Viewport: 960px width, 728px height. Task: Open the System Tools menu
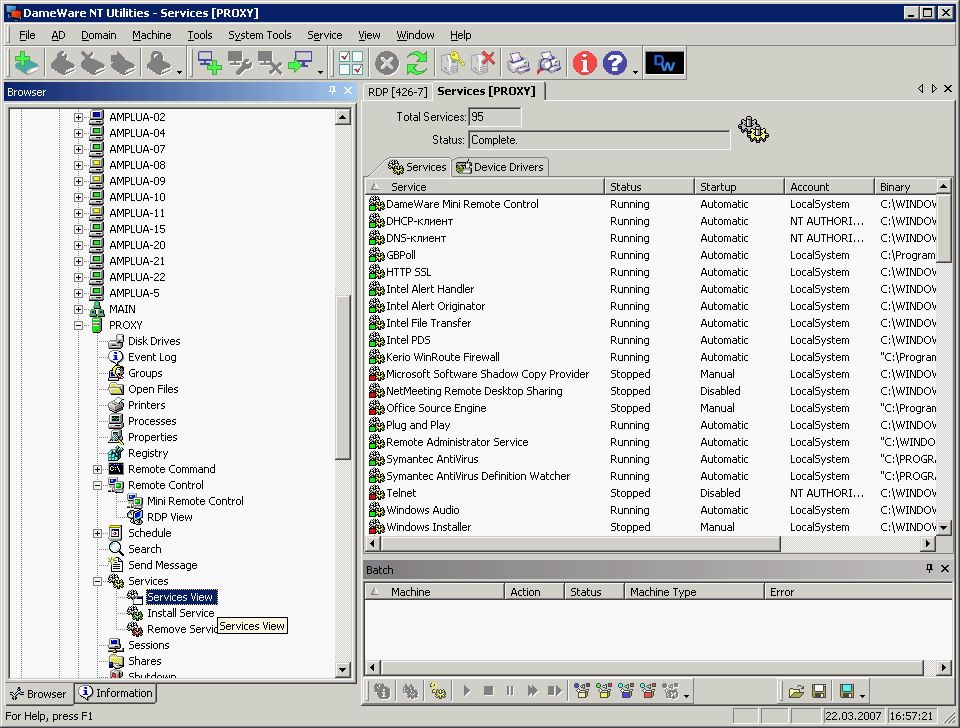pyautogui.click(x=259, y=34)
